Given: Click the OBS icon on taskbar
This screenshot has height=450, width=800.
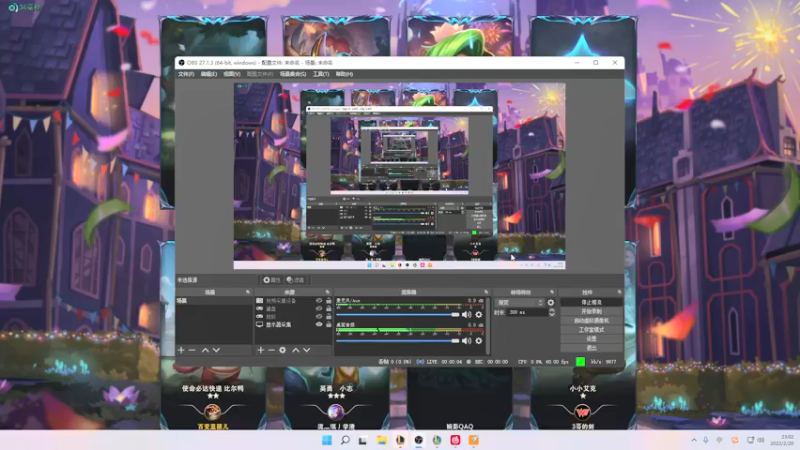Looking at the screenshot, I should (418, 440).
